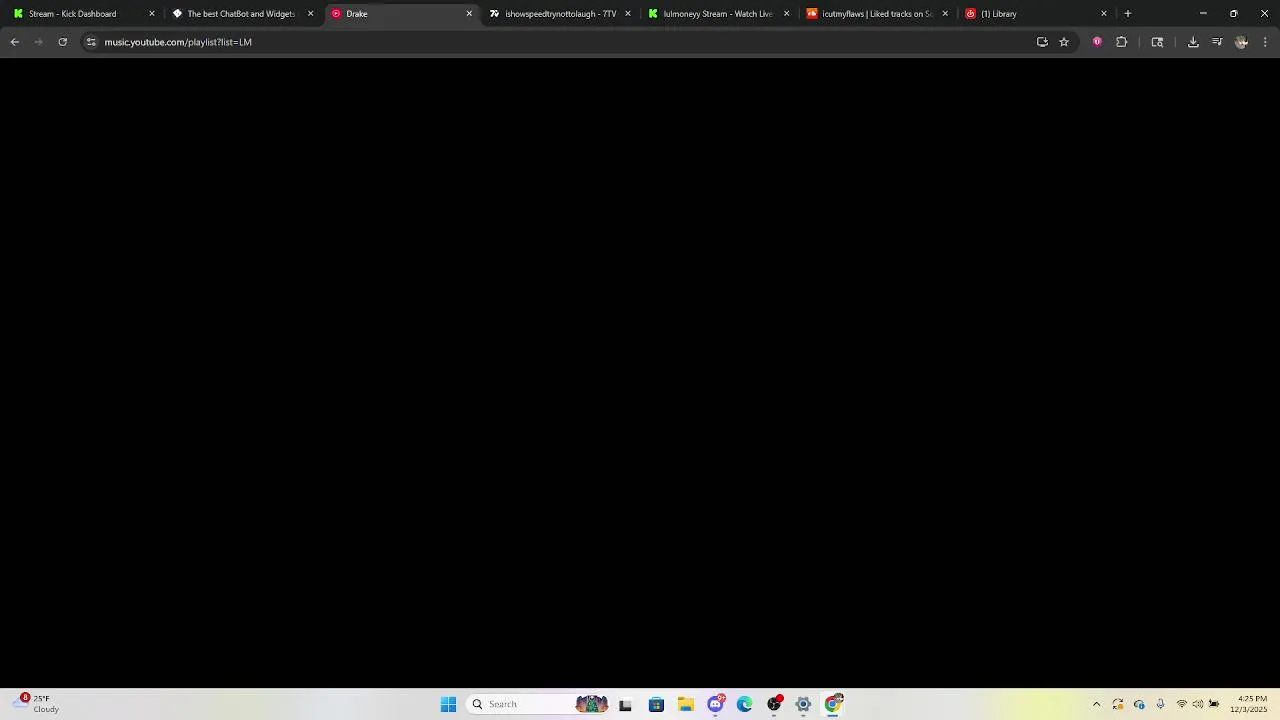Click the Chrome taskbar icon
This screenshot has width=1280, height=720.
(x=833, y=704)
